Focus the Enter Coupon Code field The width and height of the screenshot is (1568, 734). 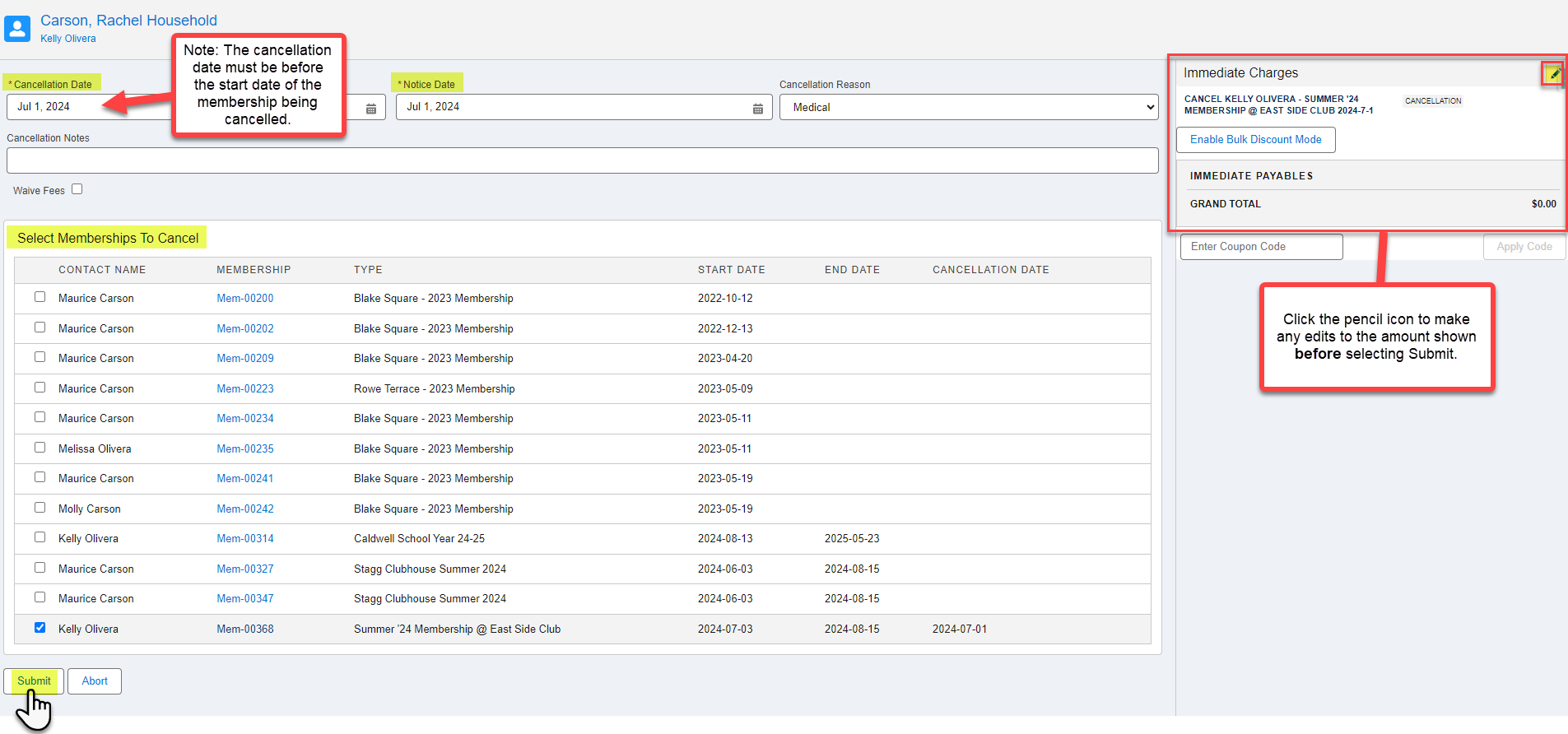[x=1261, y=247]
